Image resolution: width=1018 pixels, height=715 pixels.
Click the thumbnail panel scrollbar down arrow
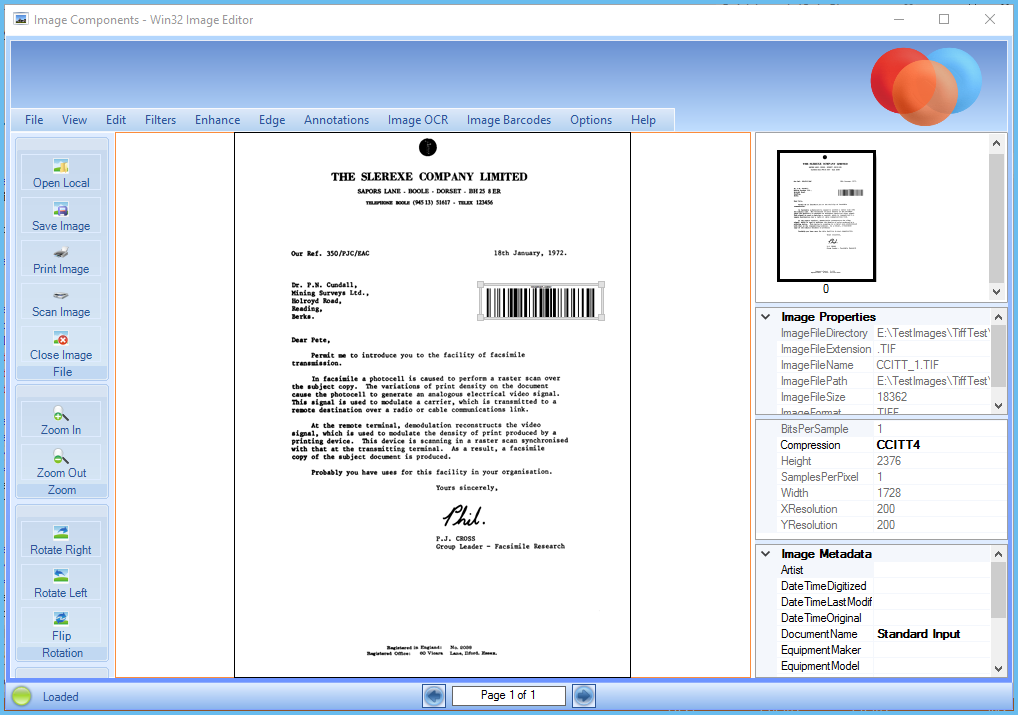point(997,292)
